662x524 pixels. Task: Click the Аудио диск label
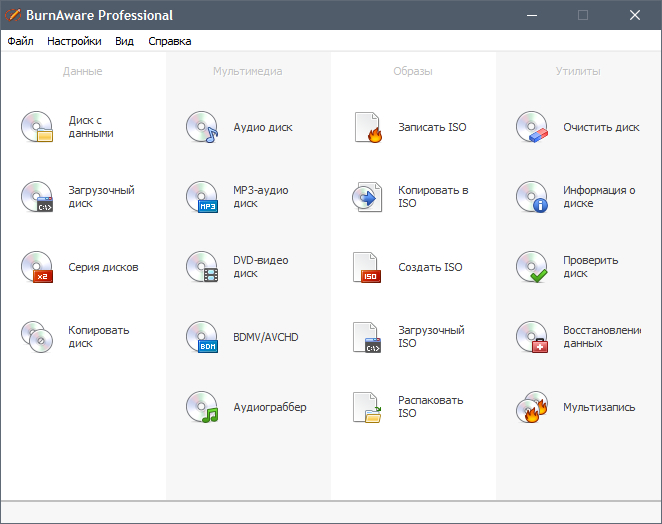coord(263,127)
